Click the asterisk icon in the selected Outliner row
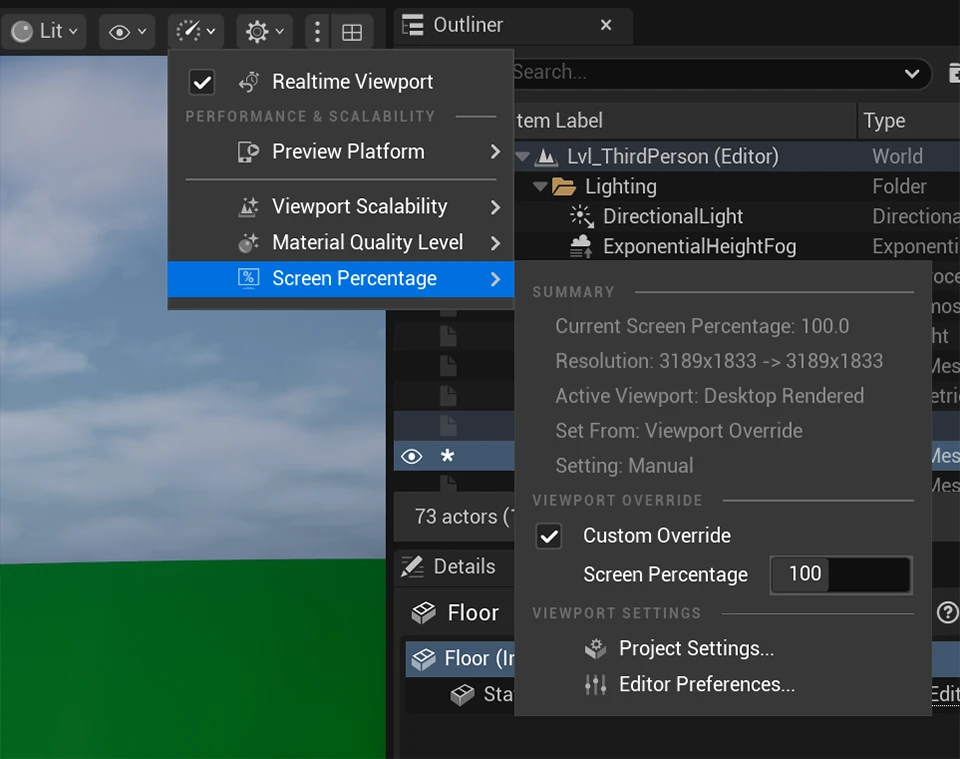The height and width of the screenshot is (759, 960). (448, 456)
